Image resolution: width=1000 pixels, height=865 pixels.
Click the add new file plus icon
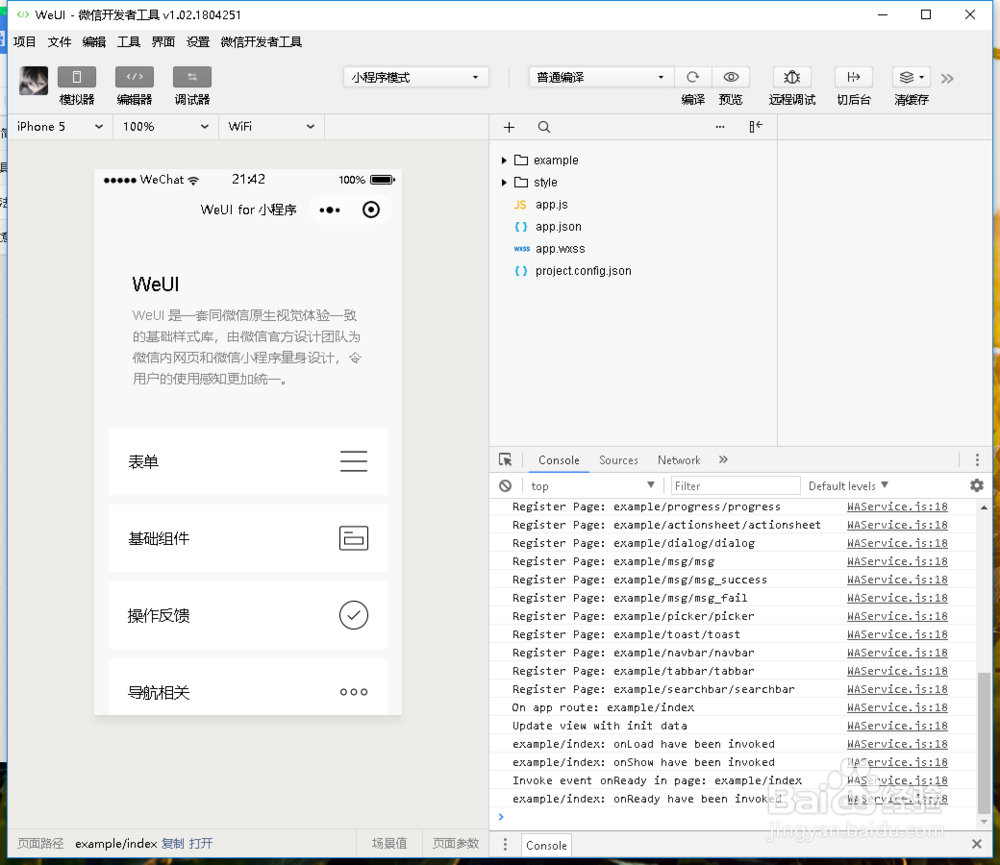509,127
